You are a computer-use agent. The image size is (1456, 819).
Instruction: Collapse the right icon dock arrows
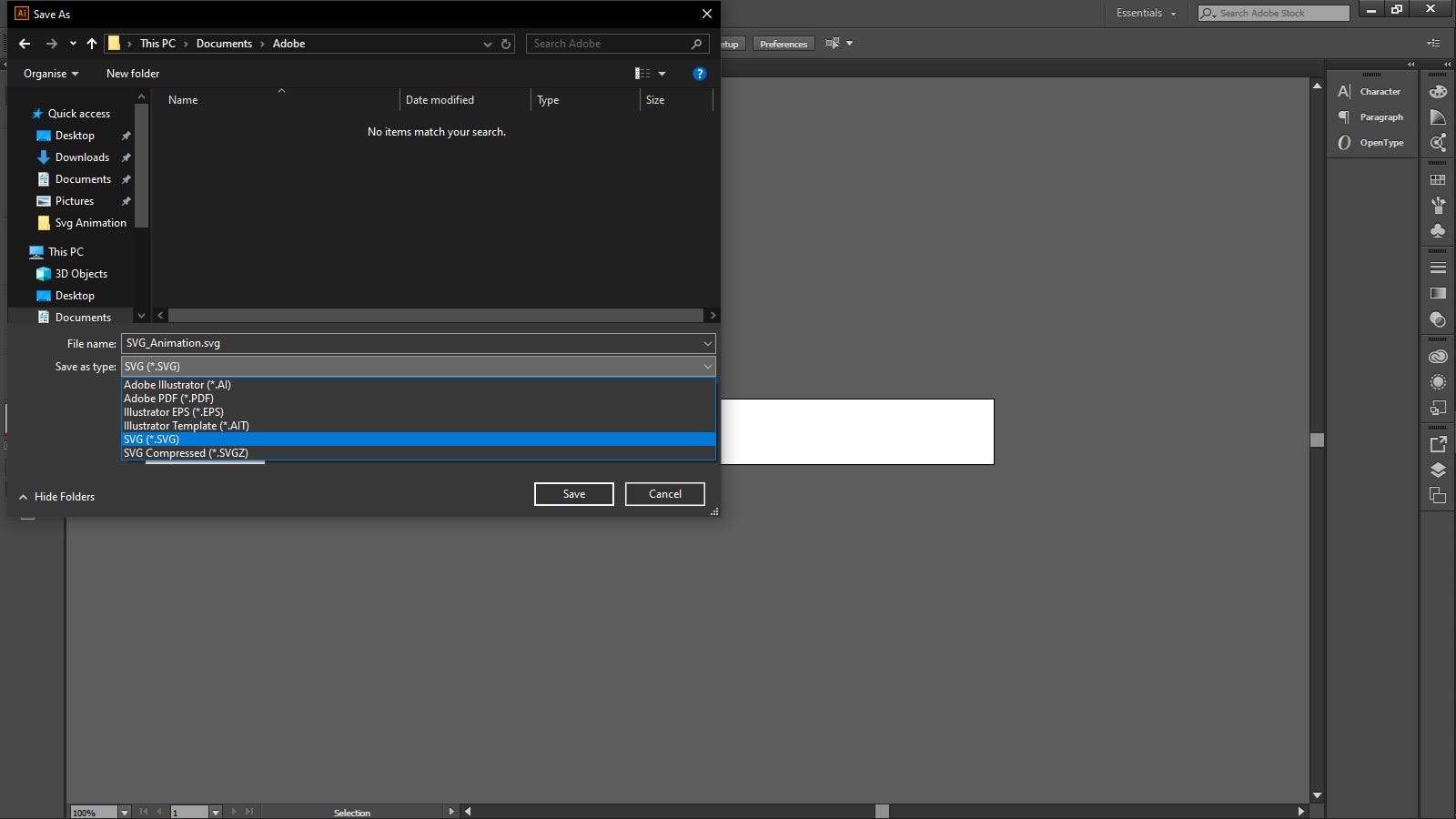(x=1447, y=65)
